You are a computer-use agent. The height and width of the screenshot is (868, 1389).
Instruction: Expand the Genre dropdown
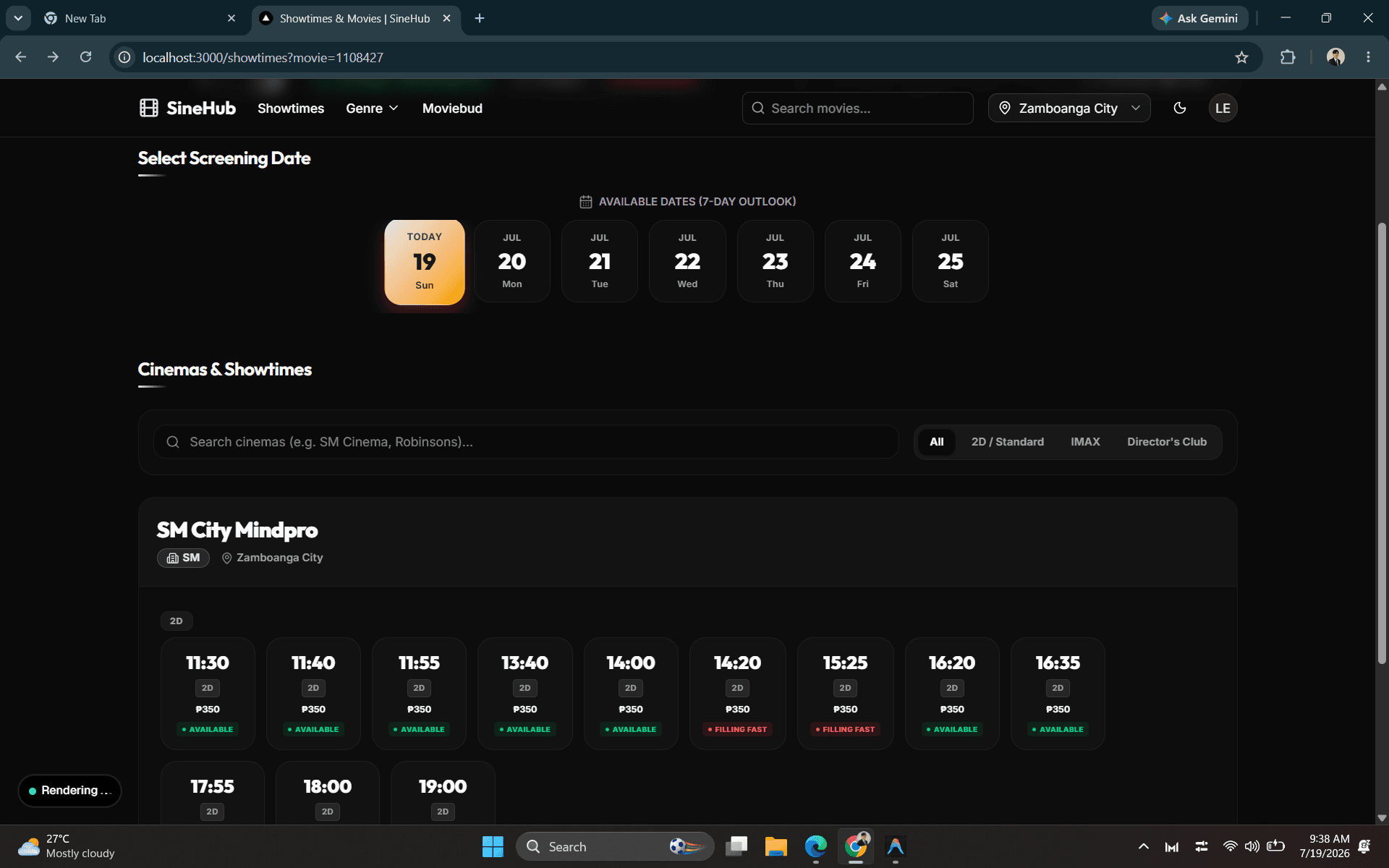[x=372, y=108]
